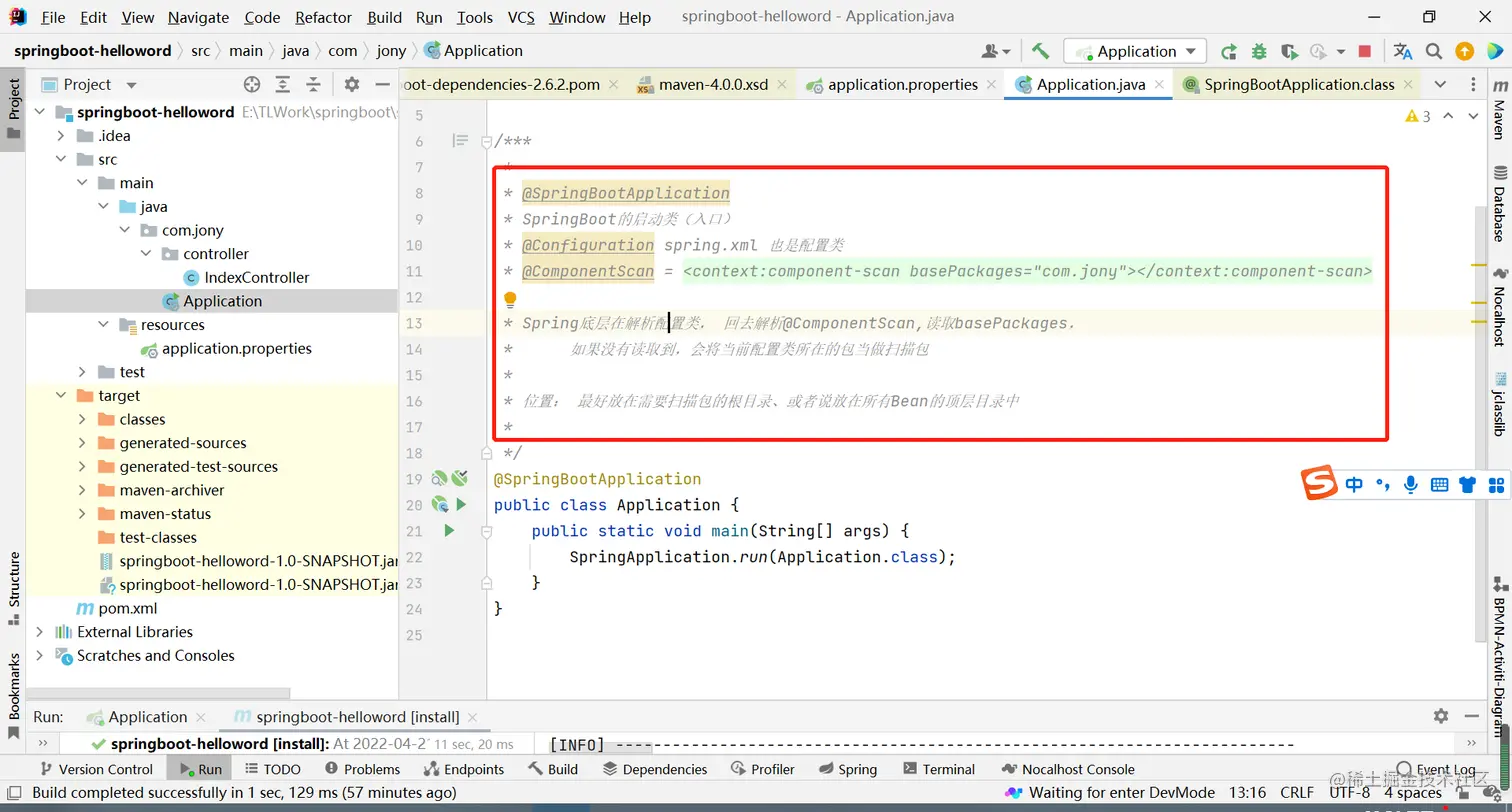Collapse all nodes in Project panel

tap(314, 85)
